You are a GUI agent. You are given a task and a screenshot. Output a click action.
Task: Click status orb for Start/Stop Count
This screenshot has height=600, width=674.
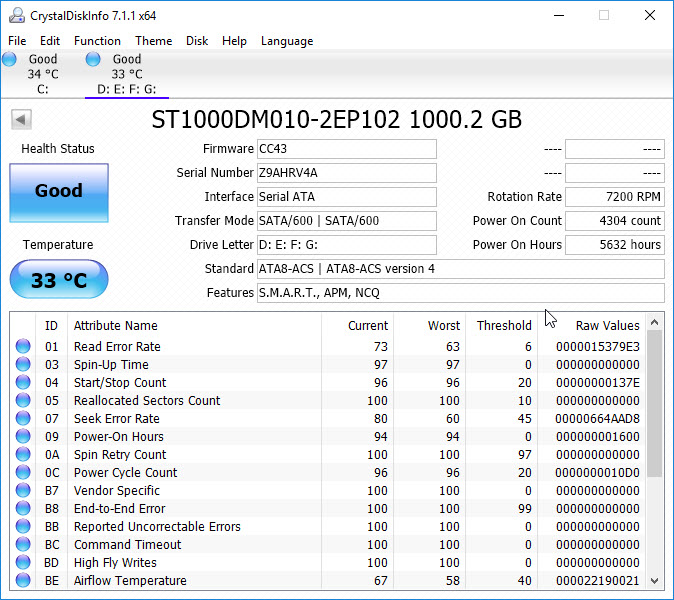(x=23, y=382)
